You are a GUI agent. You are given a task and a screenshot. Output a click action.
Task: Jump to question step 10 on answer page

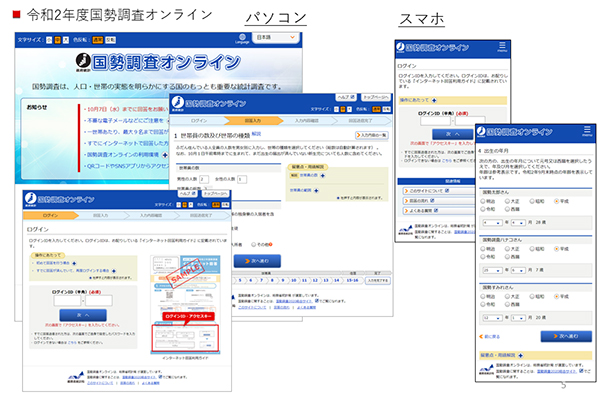294,280
